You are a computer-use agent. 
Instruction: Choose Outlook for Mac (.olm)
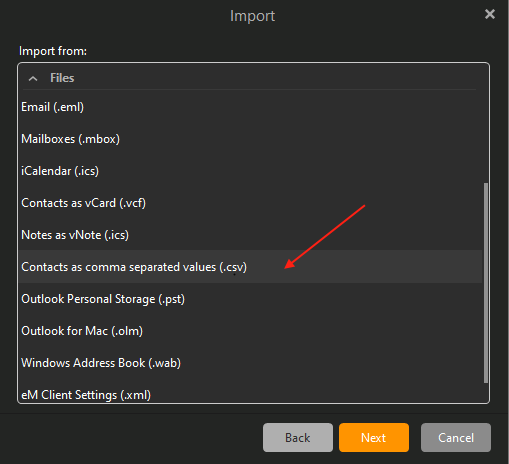coord(250,331)
